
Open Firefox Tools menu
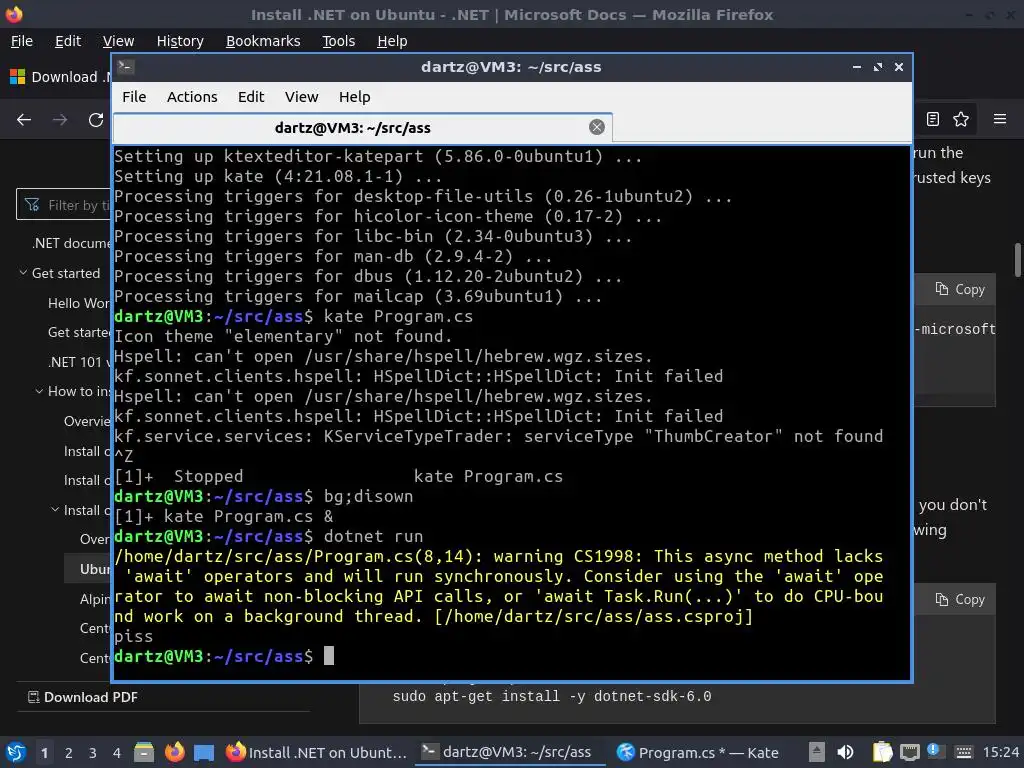tap(338, 41)
